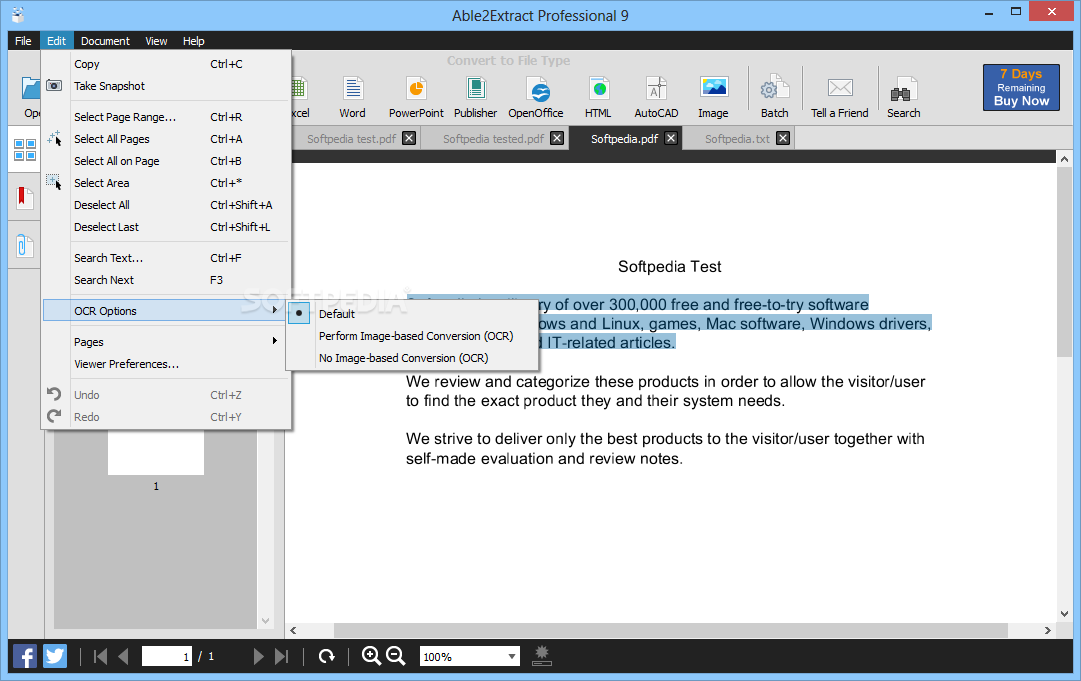Open the File menu

point(23,41)
